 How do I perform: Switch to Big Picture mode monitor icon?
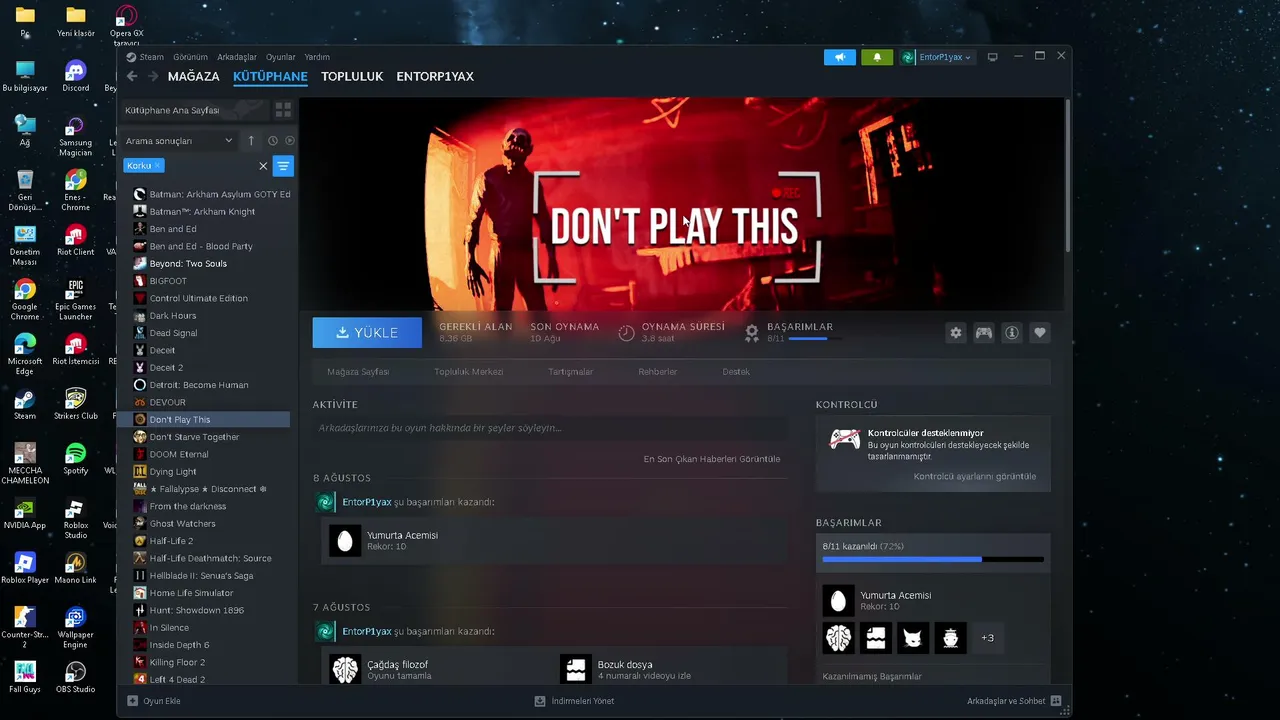click(x=993, y=57)
